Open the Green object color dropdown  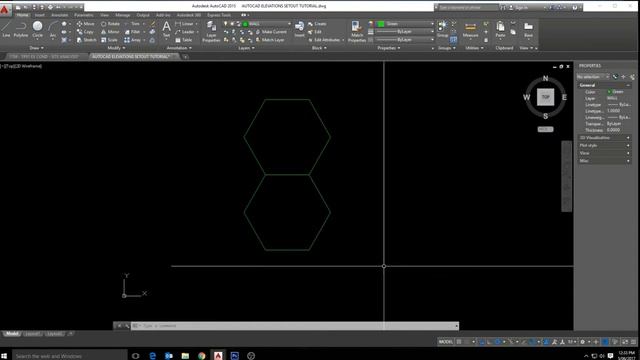[405, 24]
